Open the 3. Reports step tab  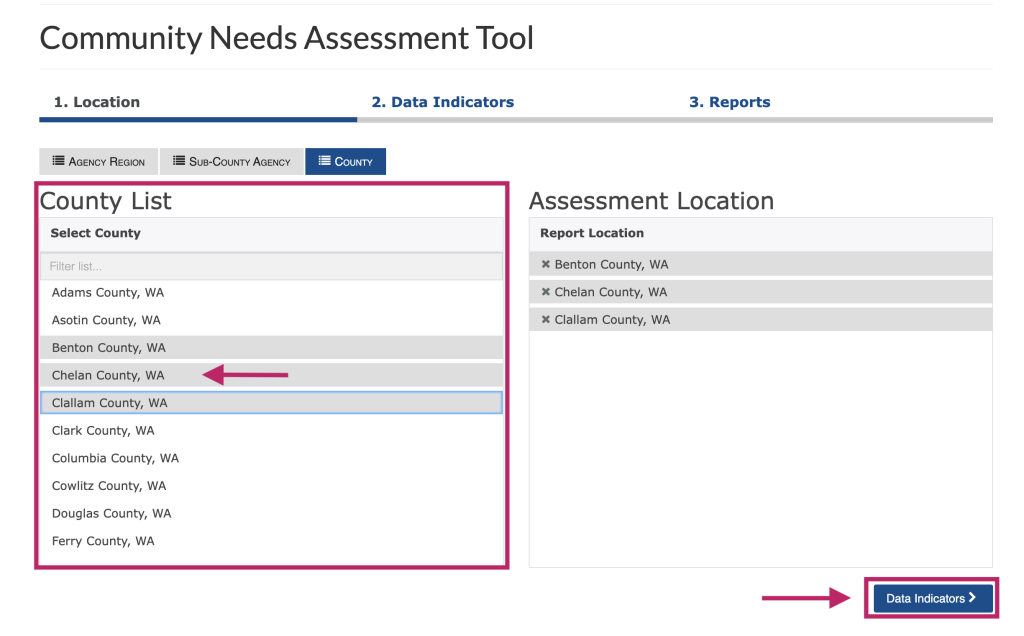pos(729,101)
